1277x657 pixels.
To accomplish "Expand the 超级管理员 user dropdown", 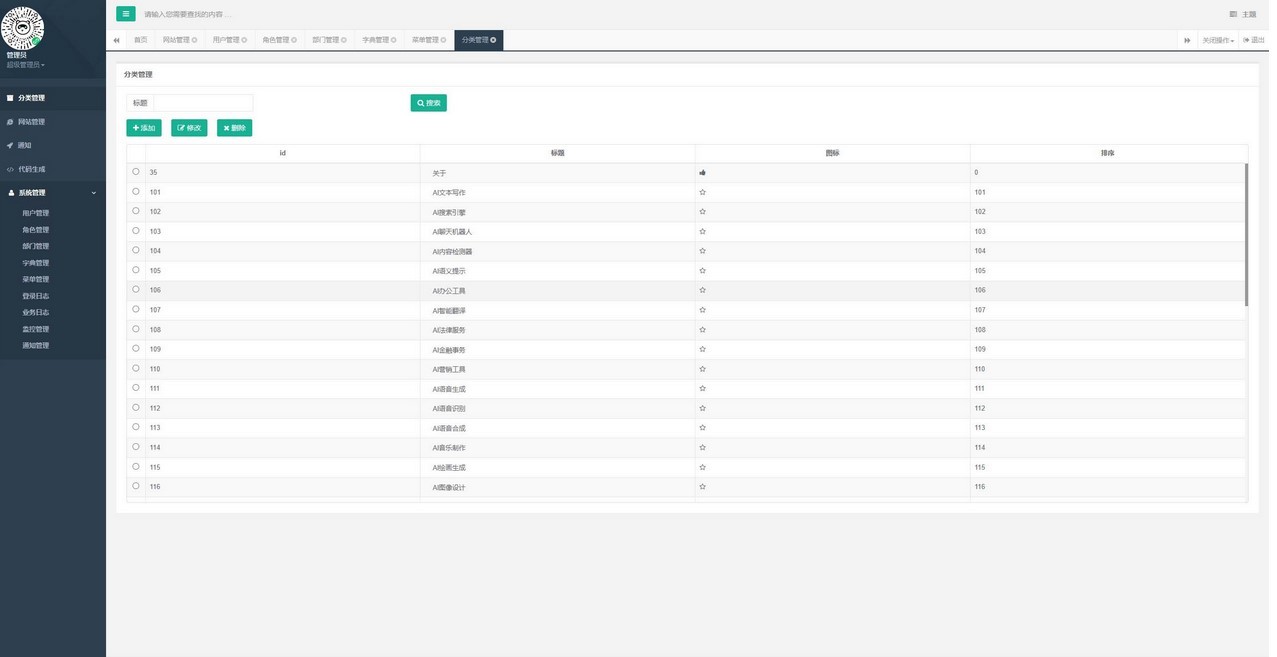I will tap(26, 65).
